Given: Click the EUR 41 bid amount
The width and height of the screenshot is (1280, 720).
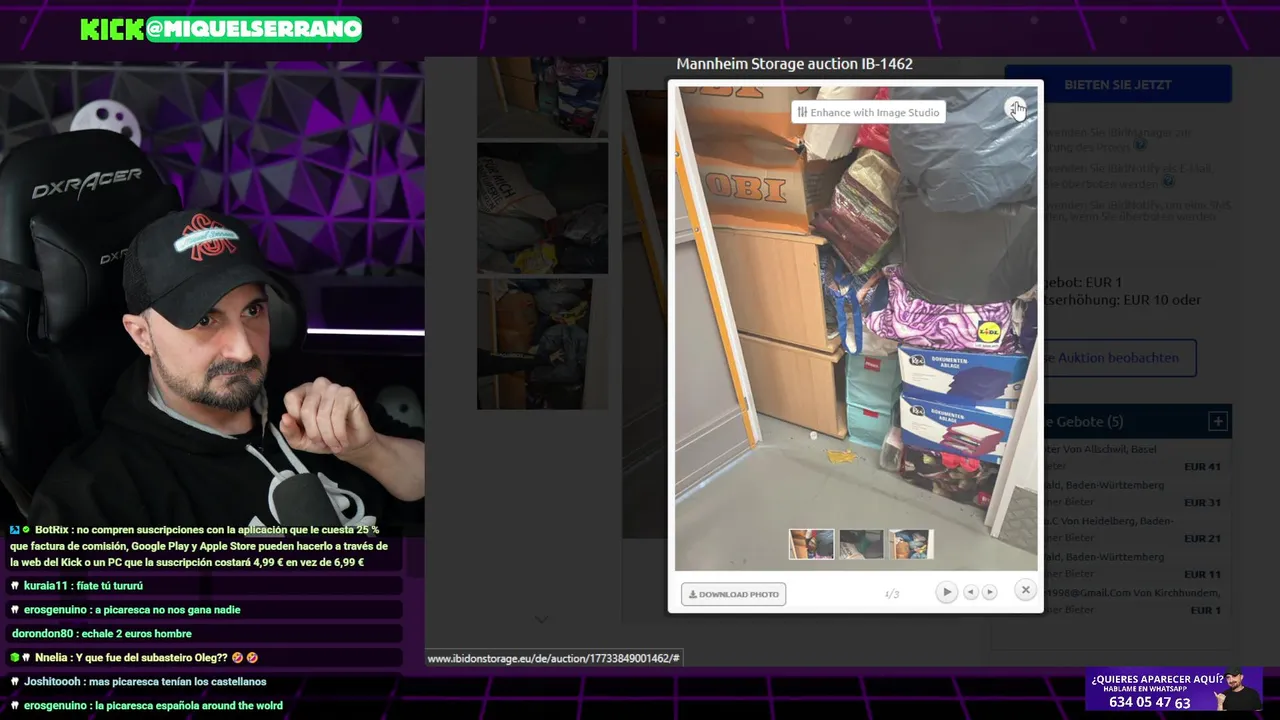Looking at the screenshot, I should point(1202,467).
